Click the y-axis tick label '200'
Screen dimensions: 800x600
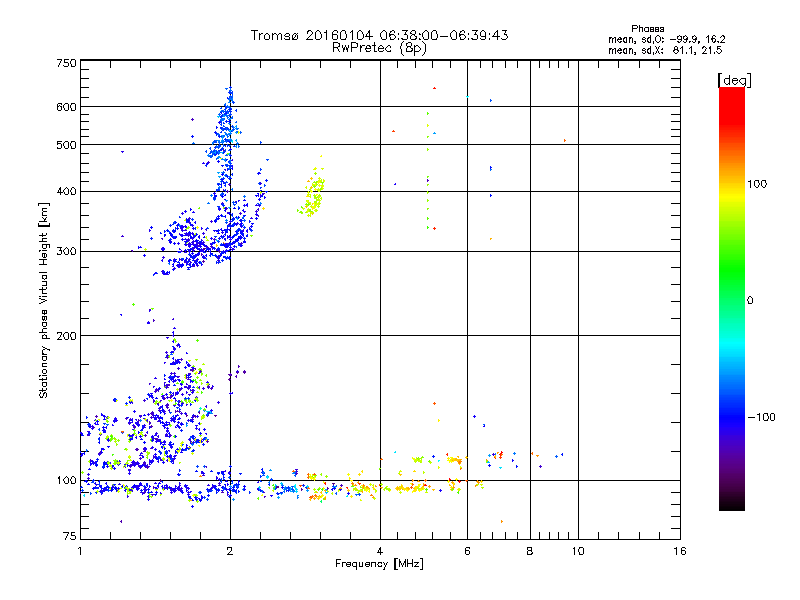tap(66, 336)
